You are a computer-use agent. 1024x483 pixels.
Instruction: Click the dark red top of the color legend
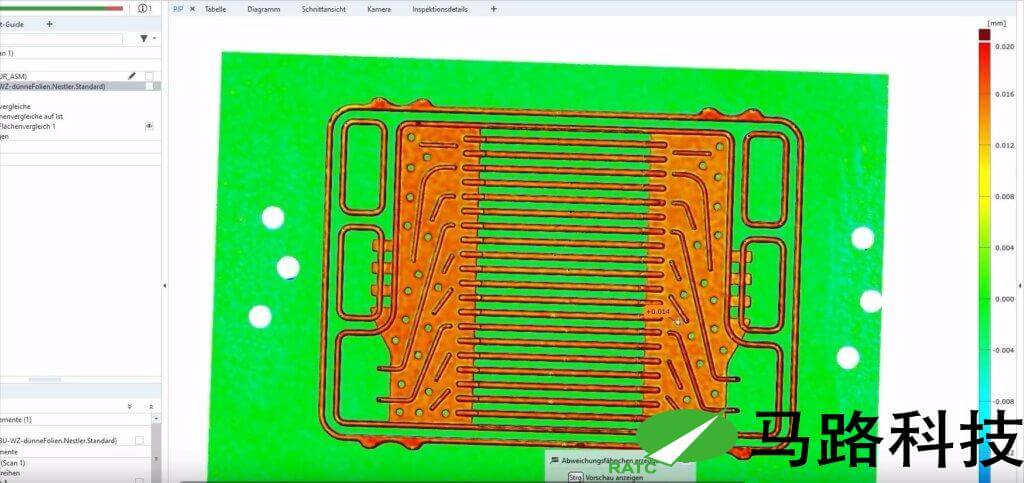984,35
